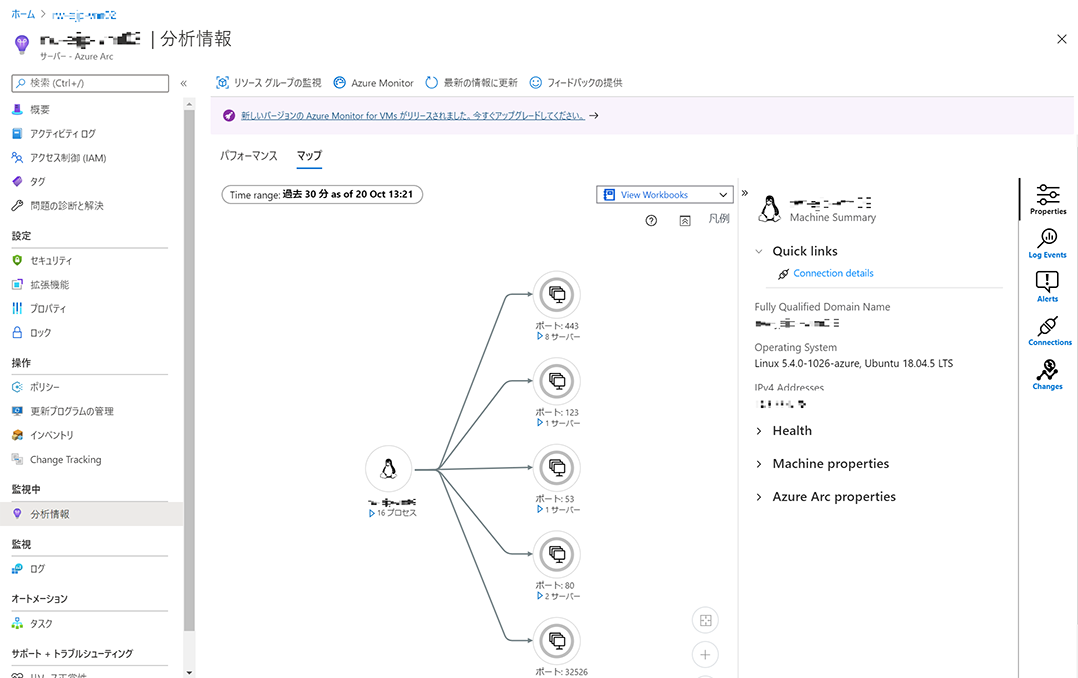Select the ポート: 32526 server group node
This screenshot has height=678, width=1078.
click(557, 641)
